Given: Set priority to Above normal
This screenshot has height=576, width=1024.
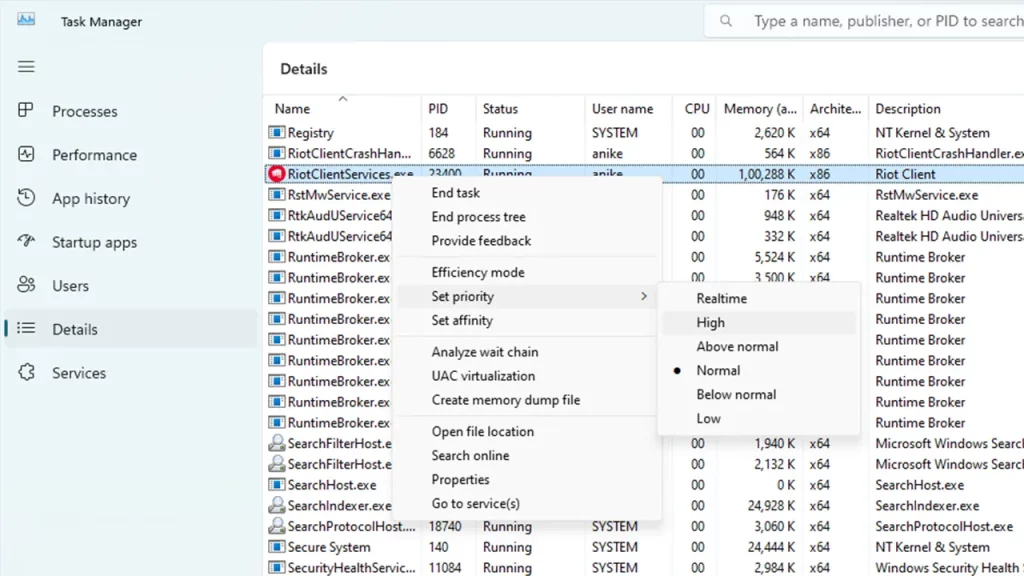Looking at the screenshot, I should (759, 347).
